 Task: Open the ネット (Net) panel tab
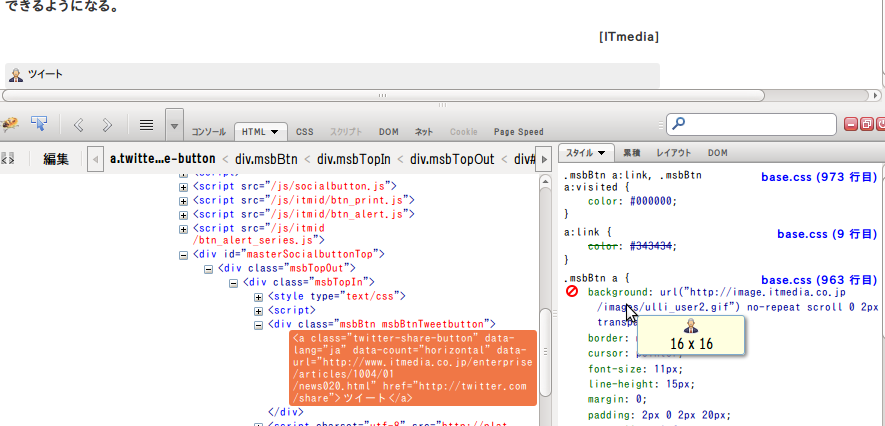(424, 132)
